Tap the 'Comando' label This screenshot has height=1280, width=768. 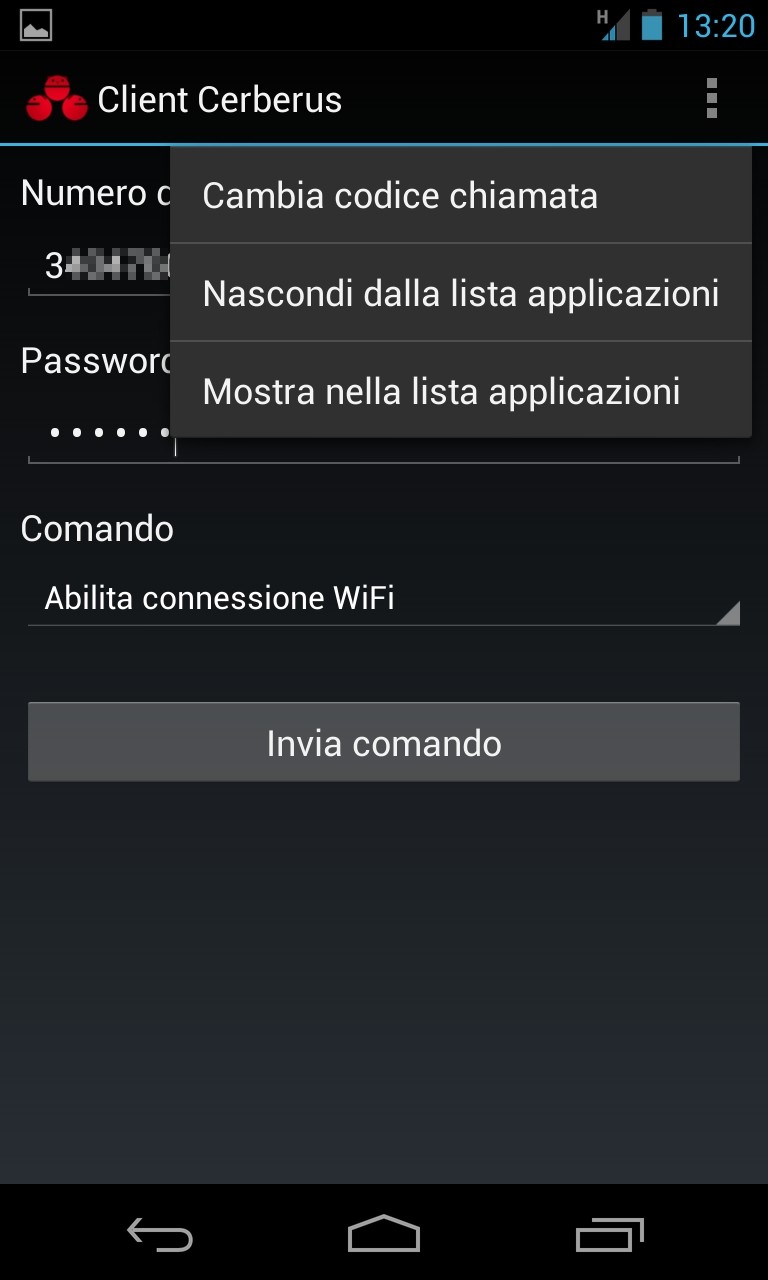point(97,528)
